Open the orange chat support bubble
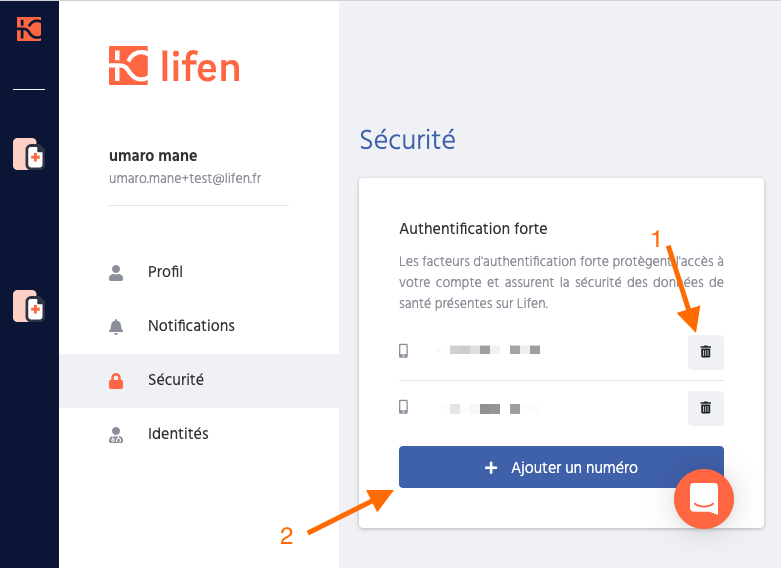 coord(703,499)
